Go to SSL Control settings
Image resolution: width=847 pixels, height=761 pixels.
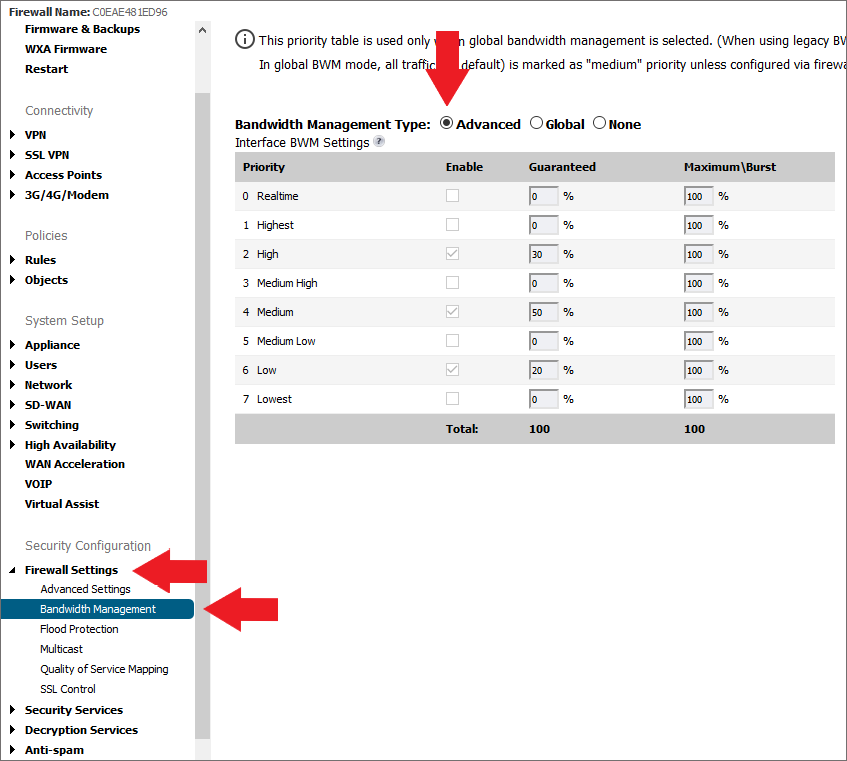68,689
